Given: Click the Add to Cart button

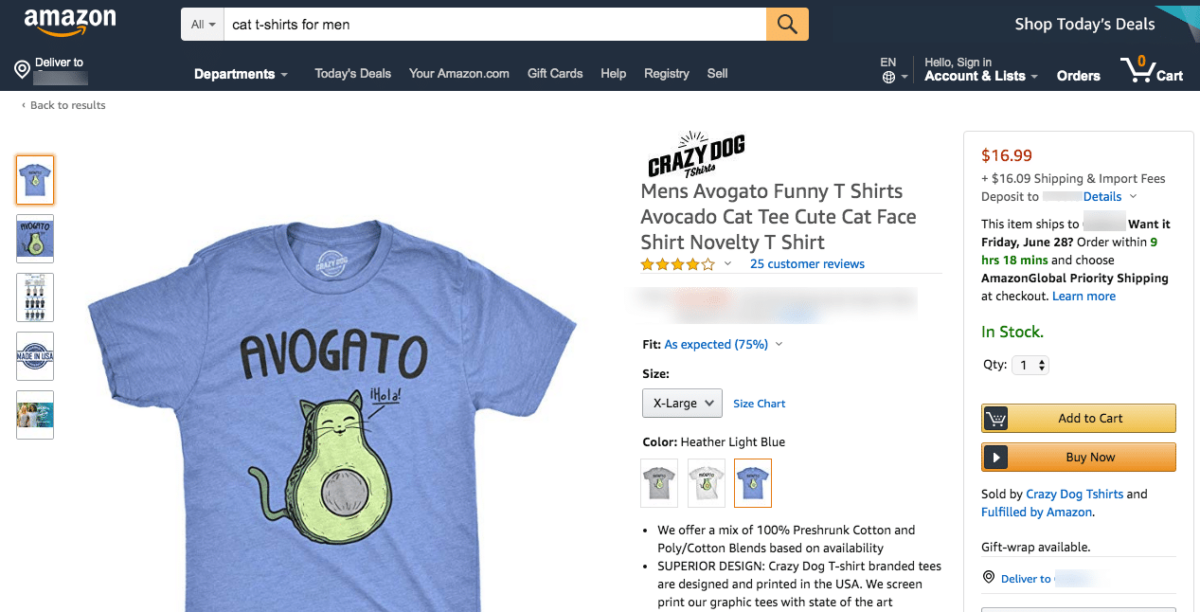Looking at the screenshot, I should pos(1078,418).
